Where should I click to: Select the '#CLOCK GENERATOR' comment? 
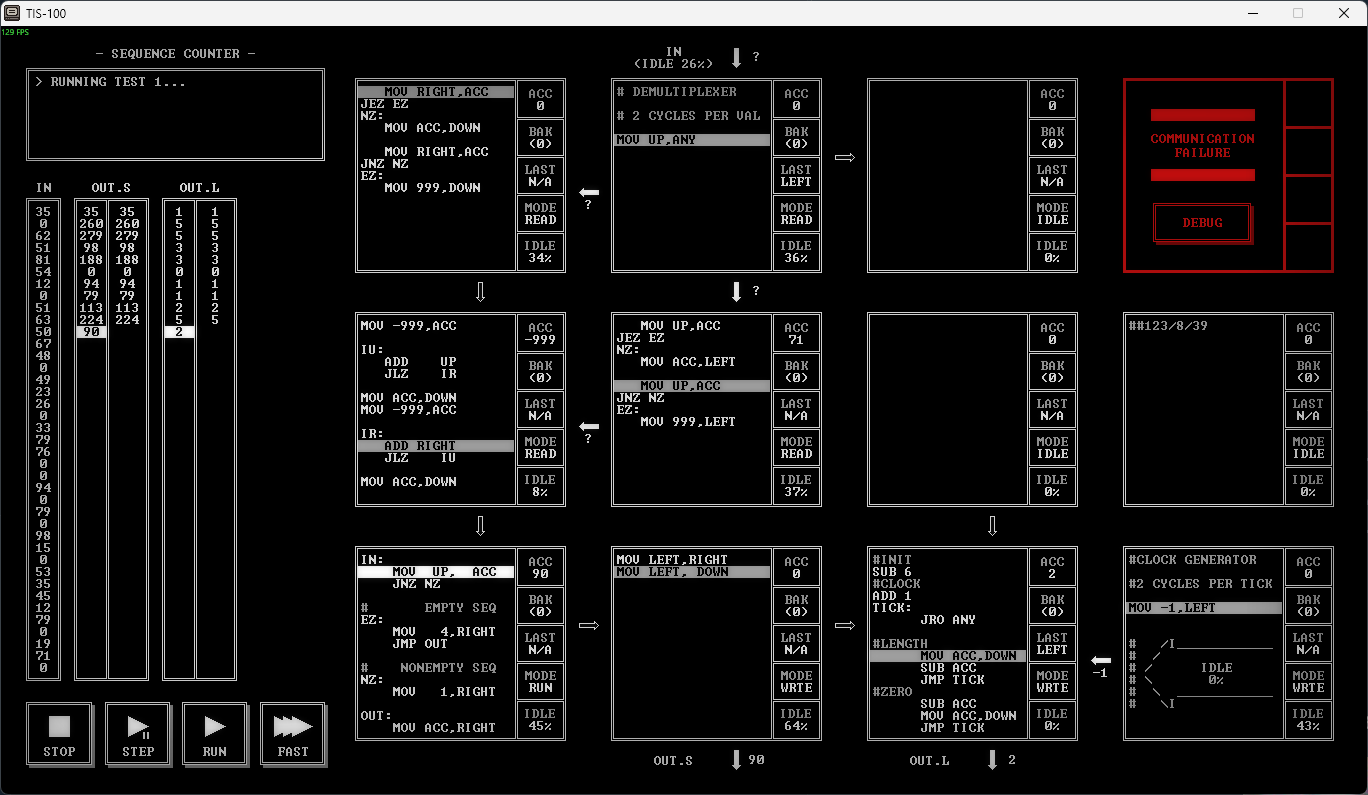point(1192,560)
